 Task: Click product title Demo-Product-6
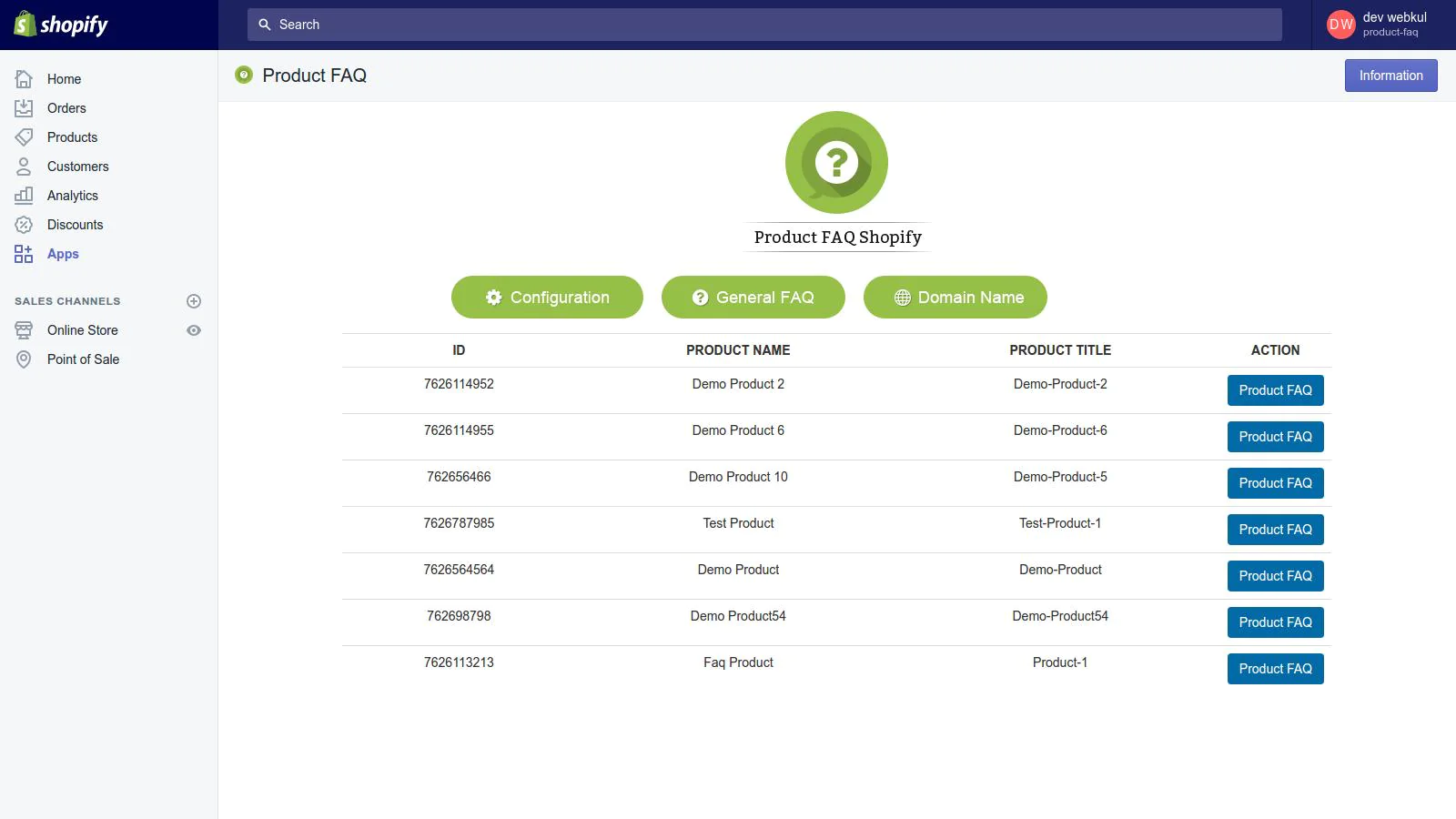click(x=1060, y=430)
